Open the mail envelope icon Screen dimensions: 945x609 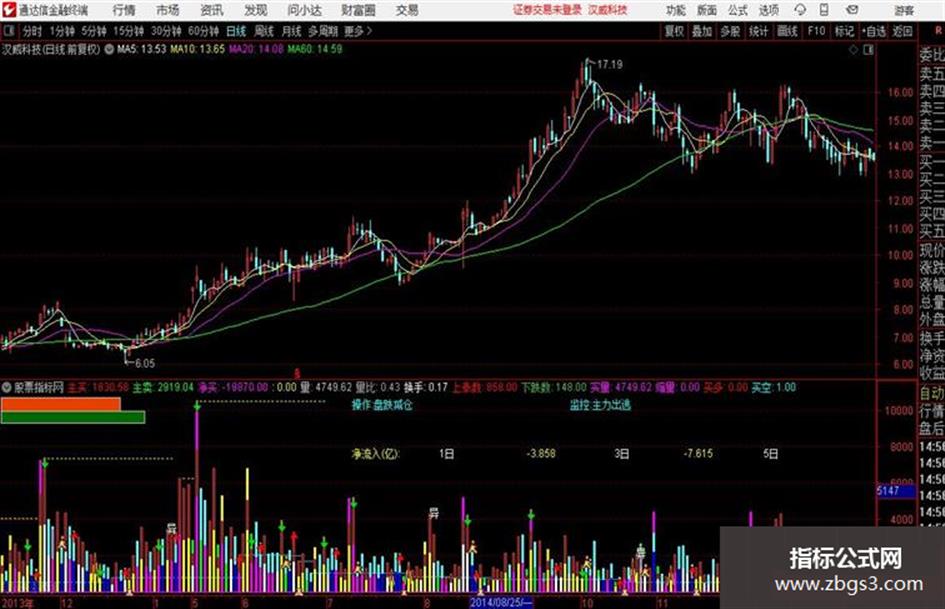point(852,10)
